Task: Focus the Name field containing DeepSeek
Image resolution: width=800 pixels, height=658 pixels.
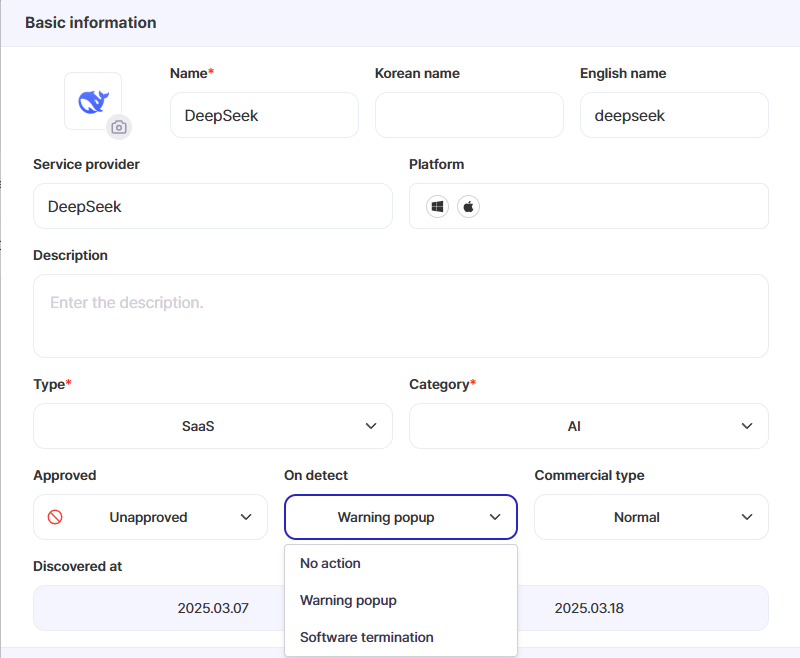Action: tap(264, 115)
